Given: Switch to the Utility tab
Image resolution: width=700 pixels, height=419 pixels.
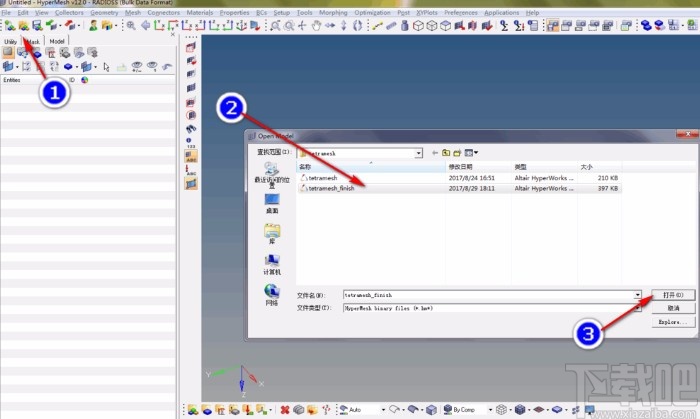Looking at the screenshot, I should (10, 41).
